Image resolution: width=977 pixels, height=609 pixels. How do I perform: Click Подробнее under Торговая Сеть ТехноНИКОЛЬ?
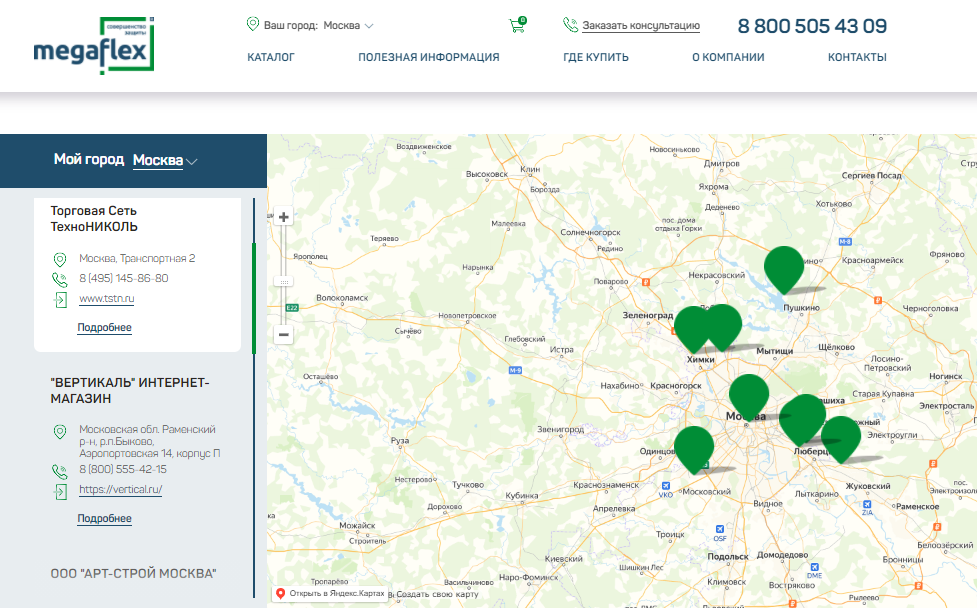click(104, 327)
